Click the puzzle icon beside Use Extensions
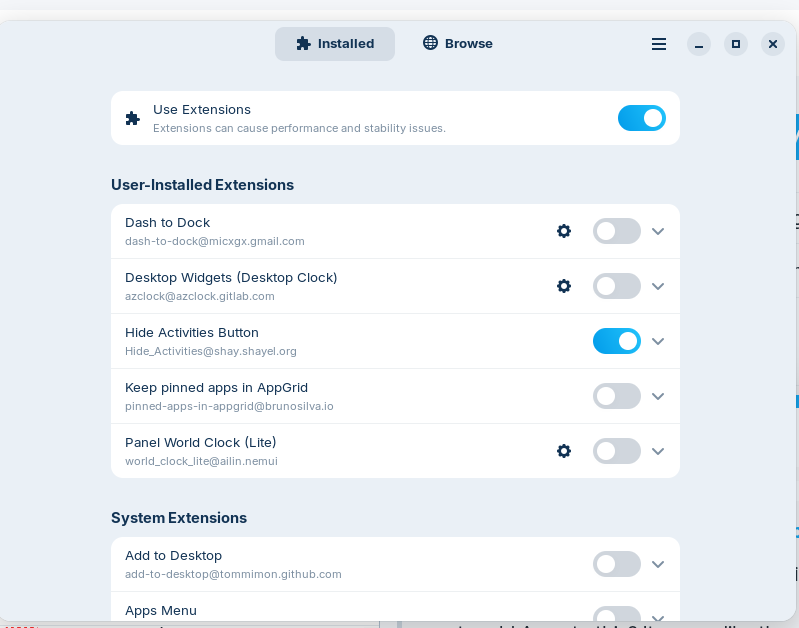 pos(132,118)
